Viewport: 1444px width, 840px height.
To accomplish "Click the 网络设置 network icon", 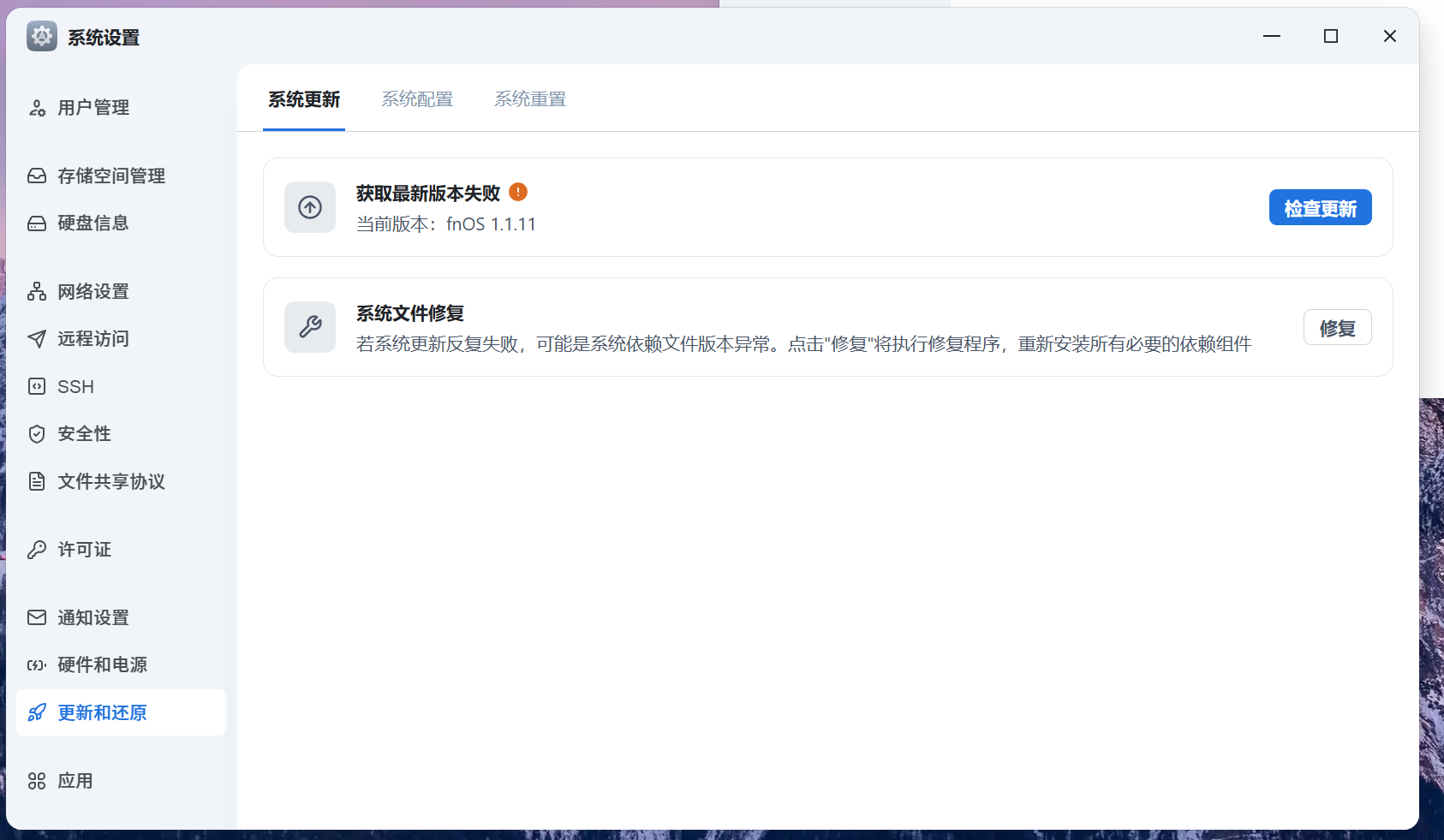I will (x=37, y=291).
